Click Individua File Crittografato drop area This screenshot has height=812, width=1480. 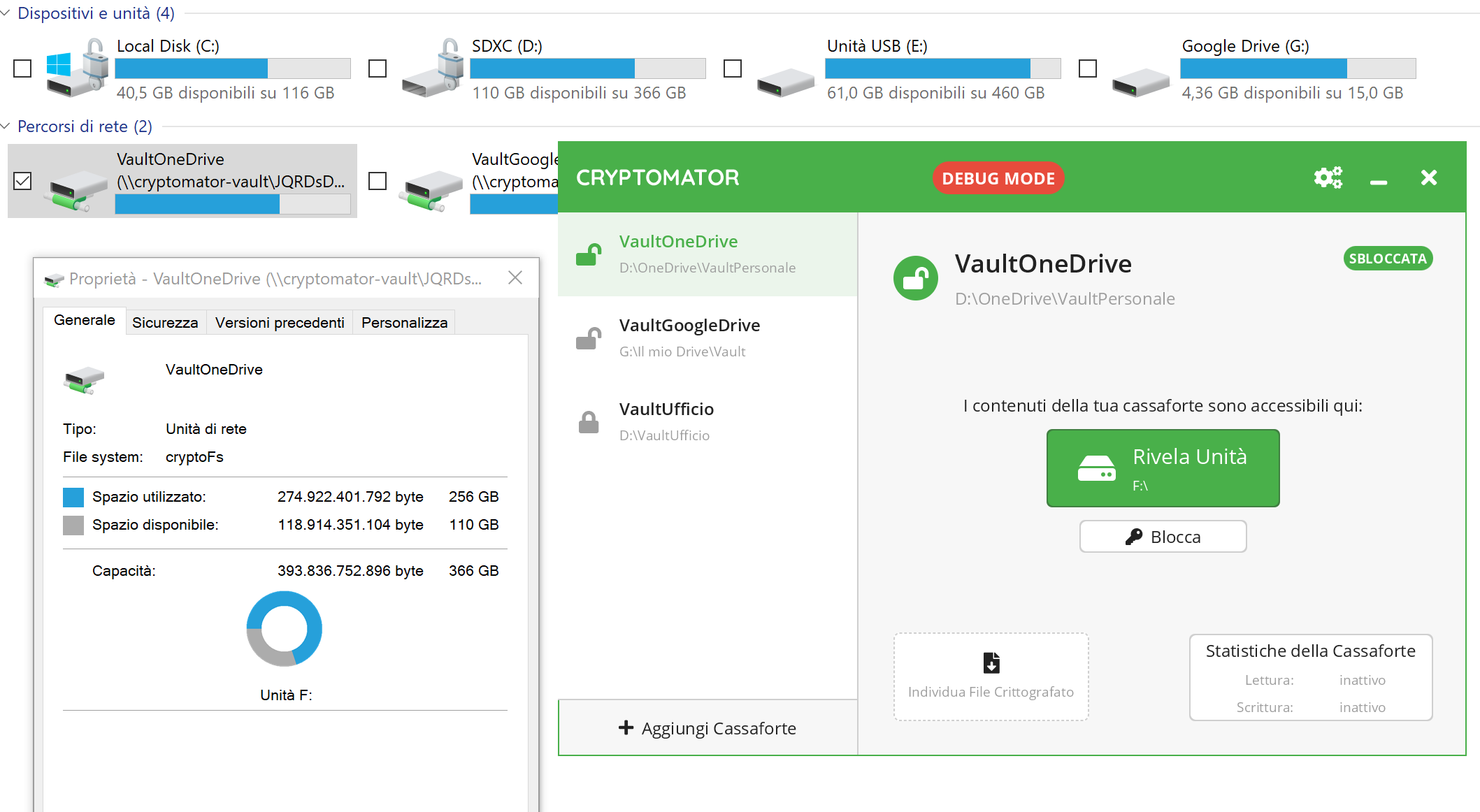991,676
